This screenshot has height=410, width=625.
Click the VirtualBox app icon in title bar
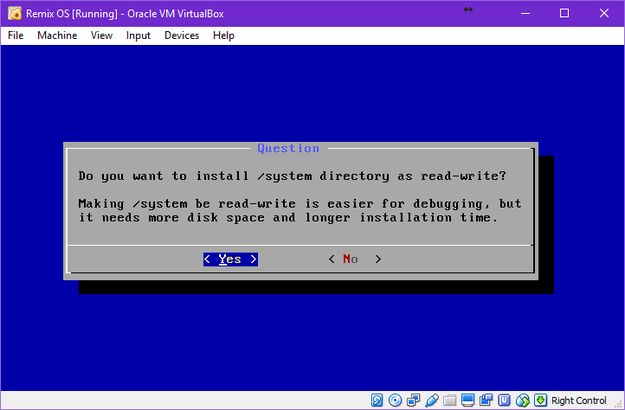(x=15, y=13)
